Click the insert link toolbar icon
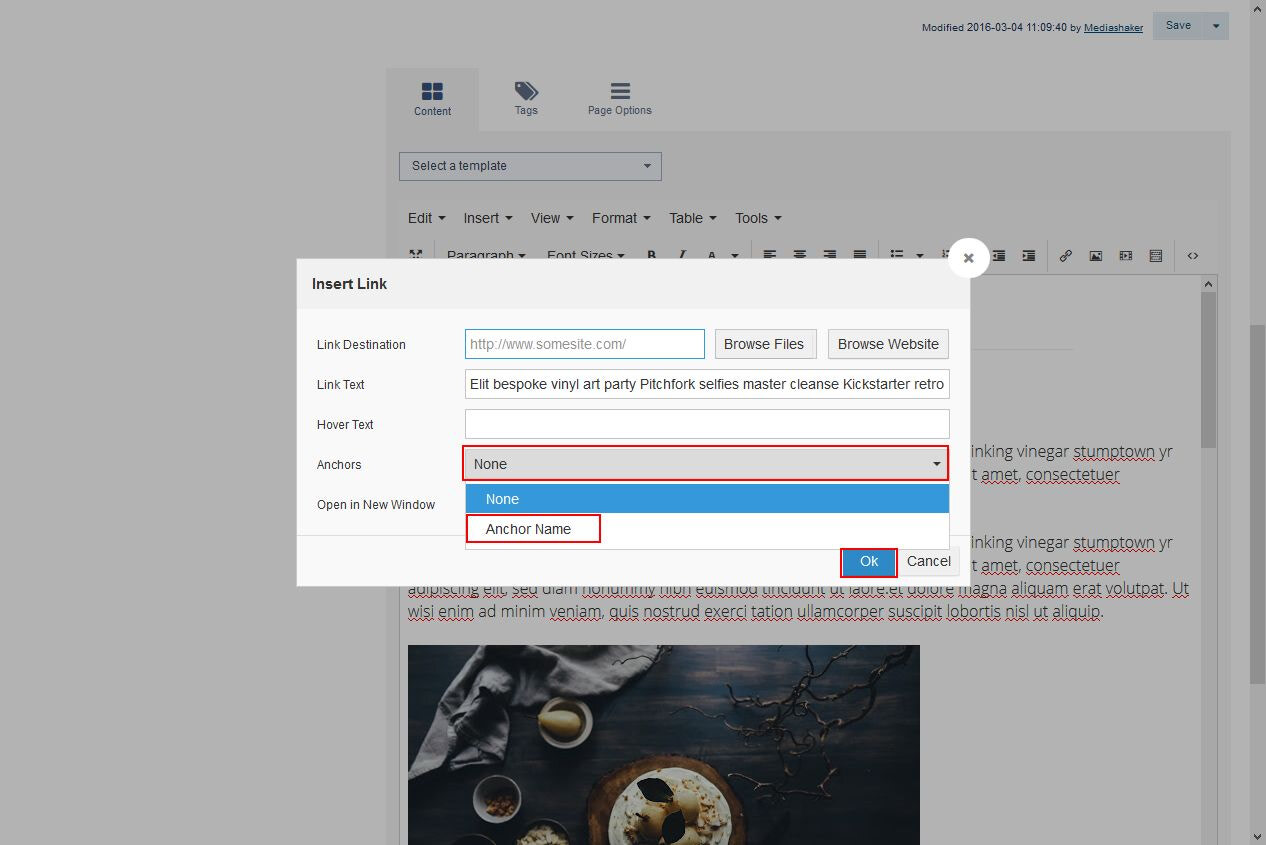The height and width of the screenshot is (845, 1266). click(1066, 256)
